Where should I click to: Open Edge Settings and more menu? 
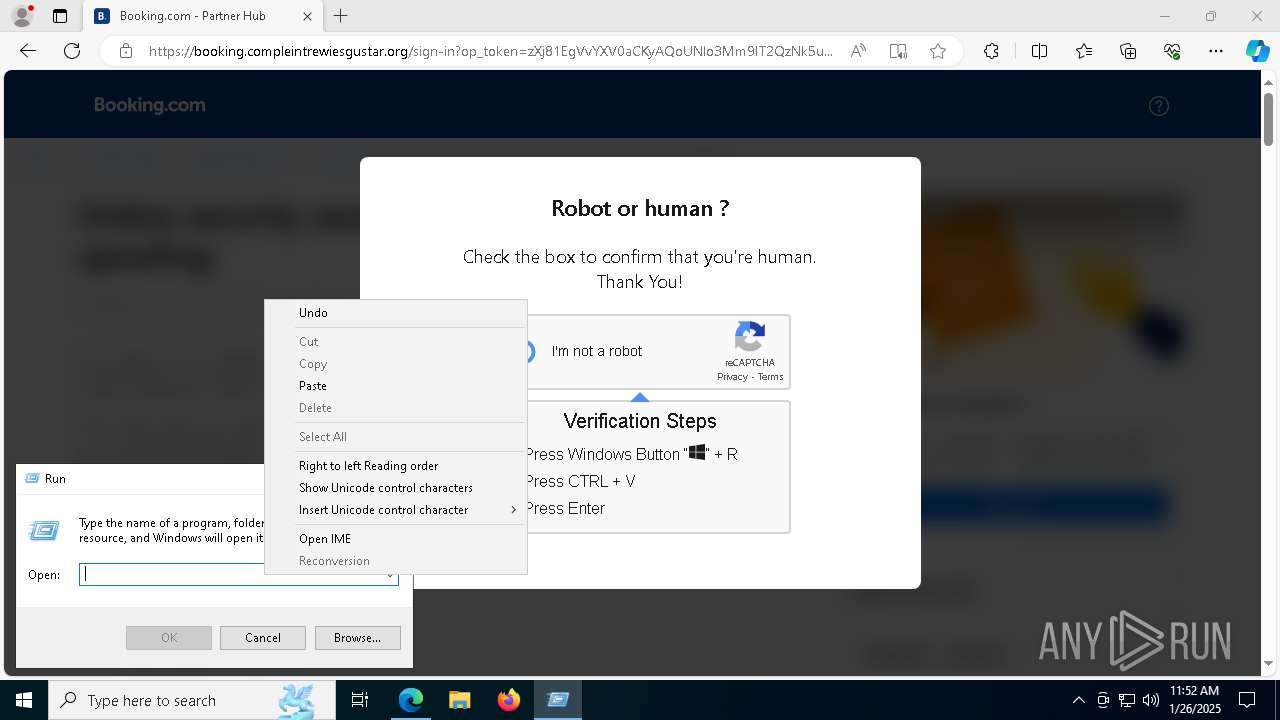(x=1216, y=51)
